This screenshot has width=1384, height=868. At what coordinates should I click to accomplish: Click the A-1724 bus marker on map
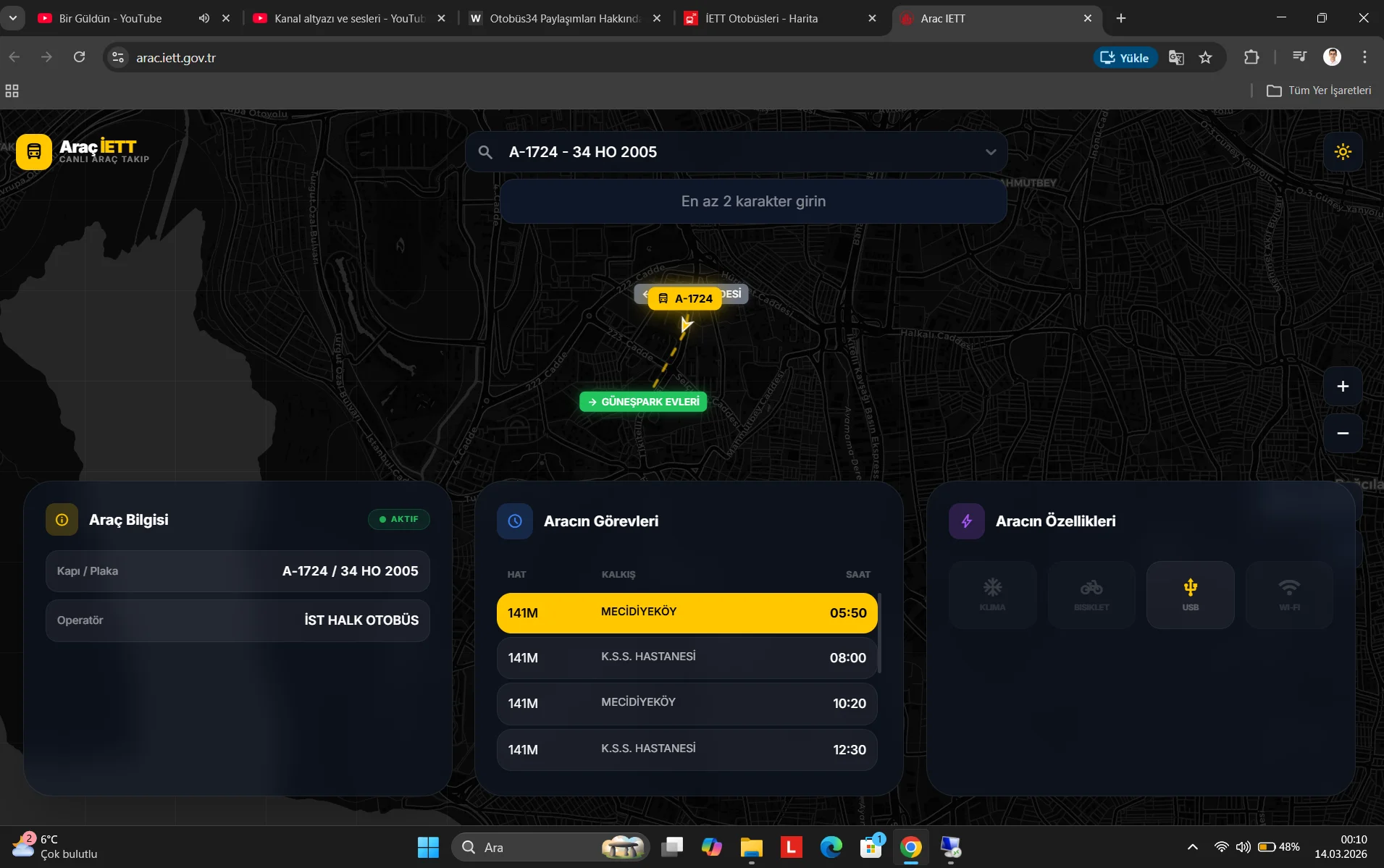(x=685, y=298)
